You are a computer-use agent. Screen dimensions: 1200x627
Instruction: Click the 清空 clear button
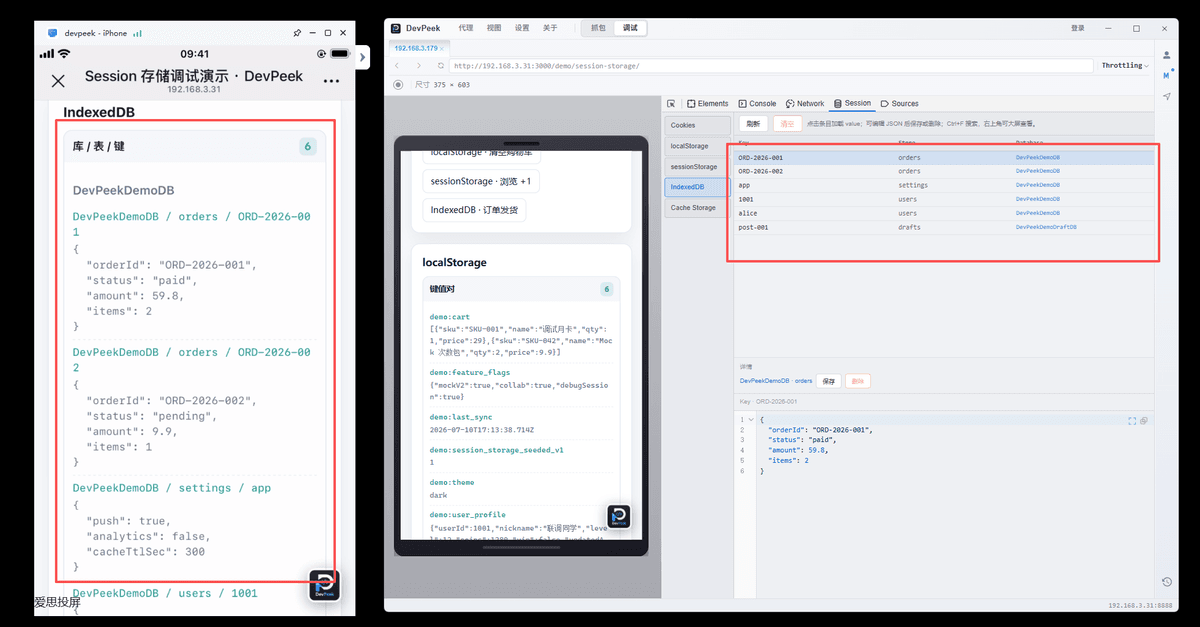(x=787, y=124)
